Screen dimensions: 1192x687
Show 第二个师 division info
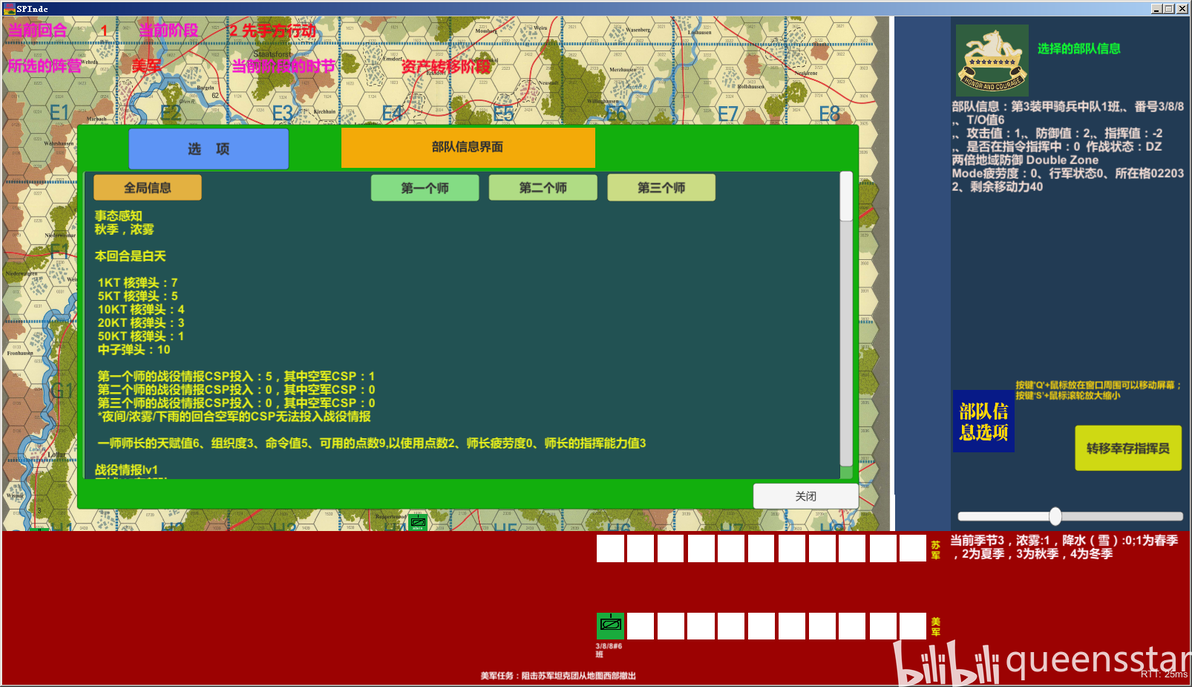pos(543,188)
